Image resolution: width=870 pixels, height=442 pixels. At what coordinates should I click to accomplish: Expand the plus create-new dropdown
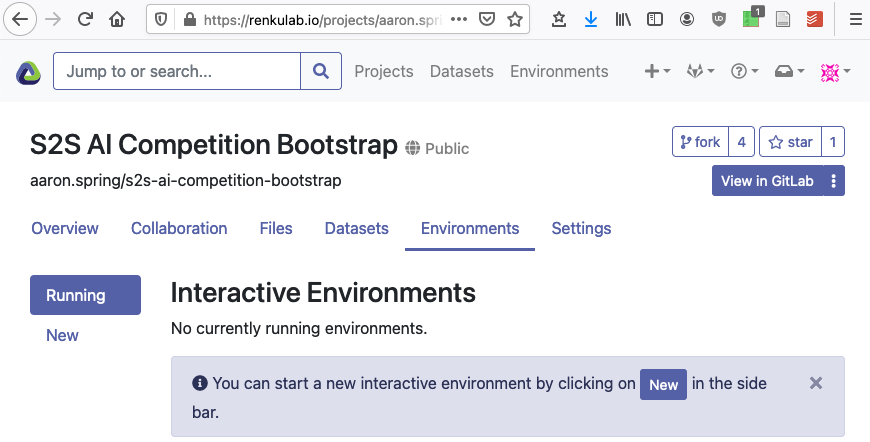657,72
